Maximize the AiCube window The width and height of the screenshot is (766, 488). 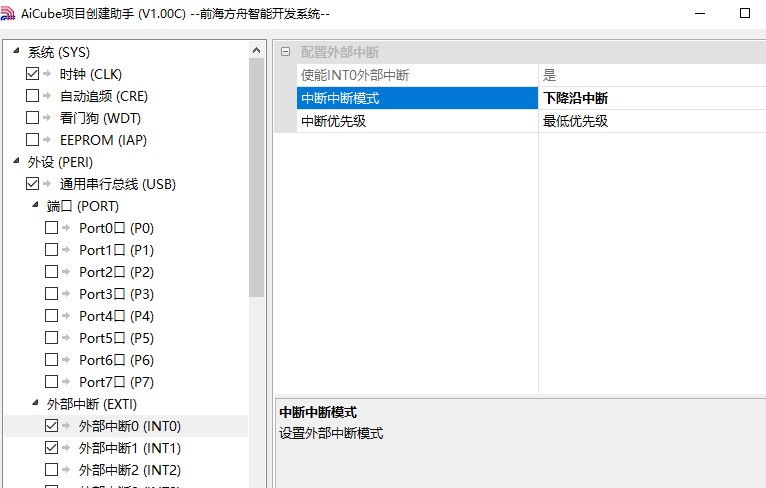click(x=745, y=13)
